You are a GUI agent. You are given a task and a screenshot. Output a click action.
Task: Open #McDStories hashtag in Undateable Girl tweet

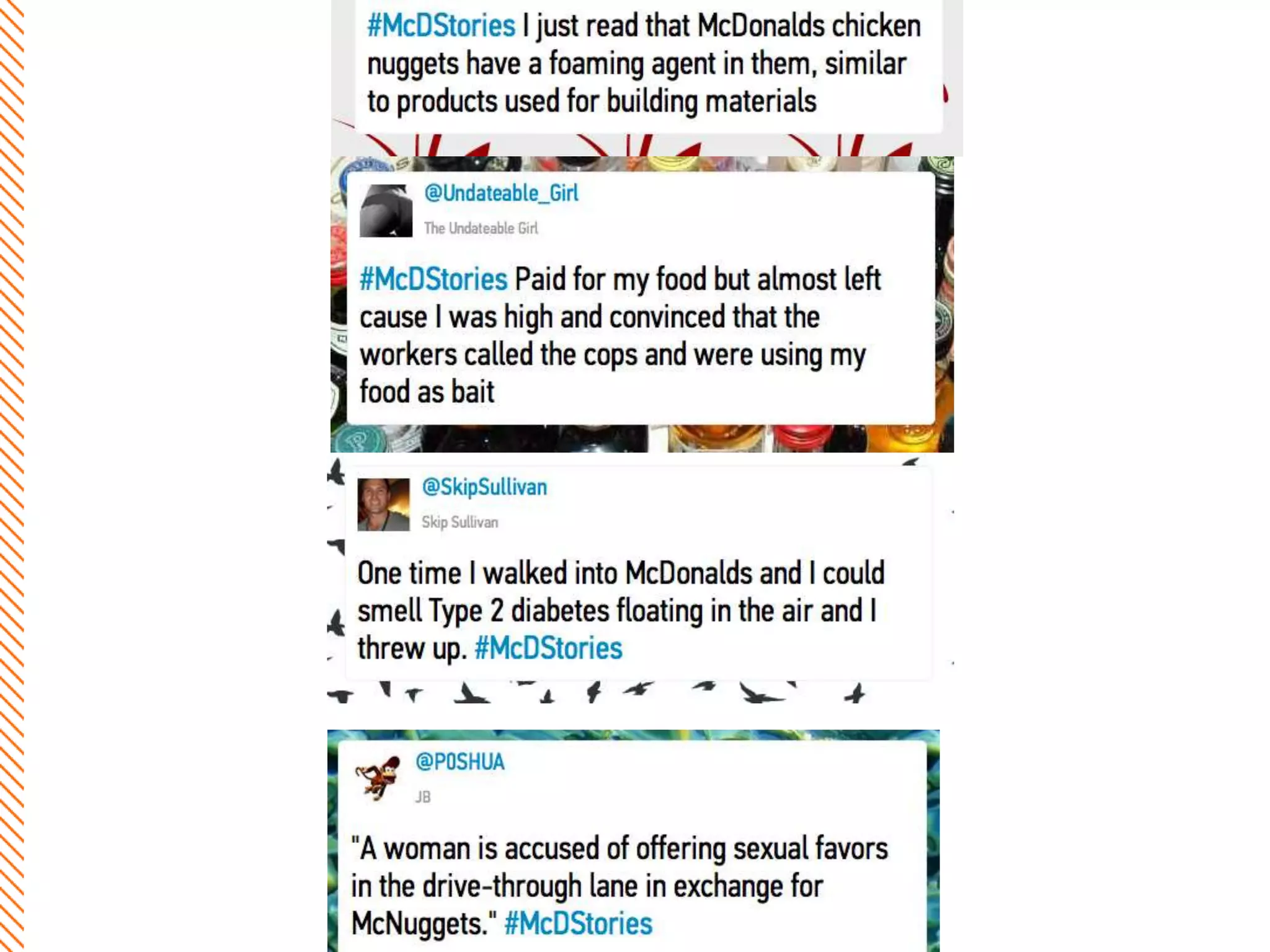coord(433,280)
